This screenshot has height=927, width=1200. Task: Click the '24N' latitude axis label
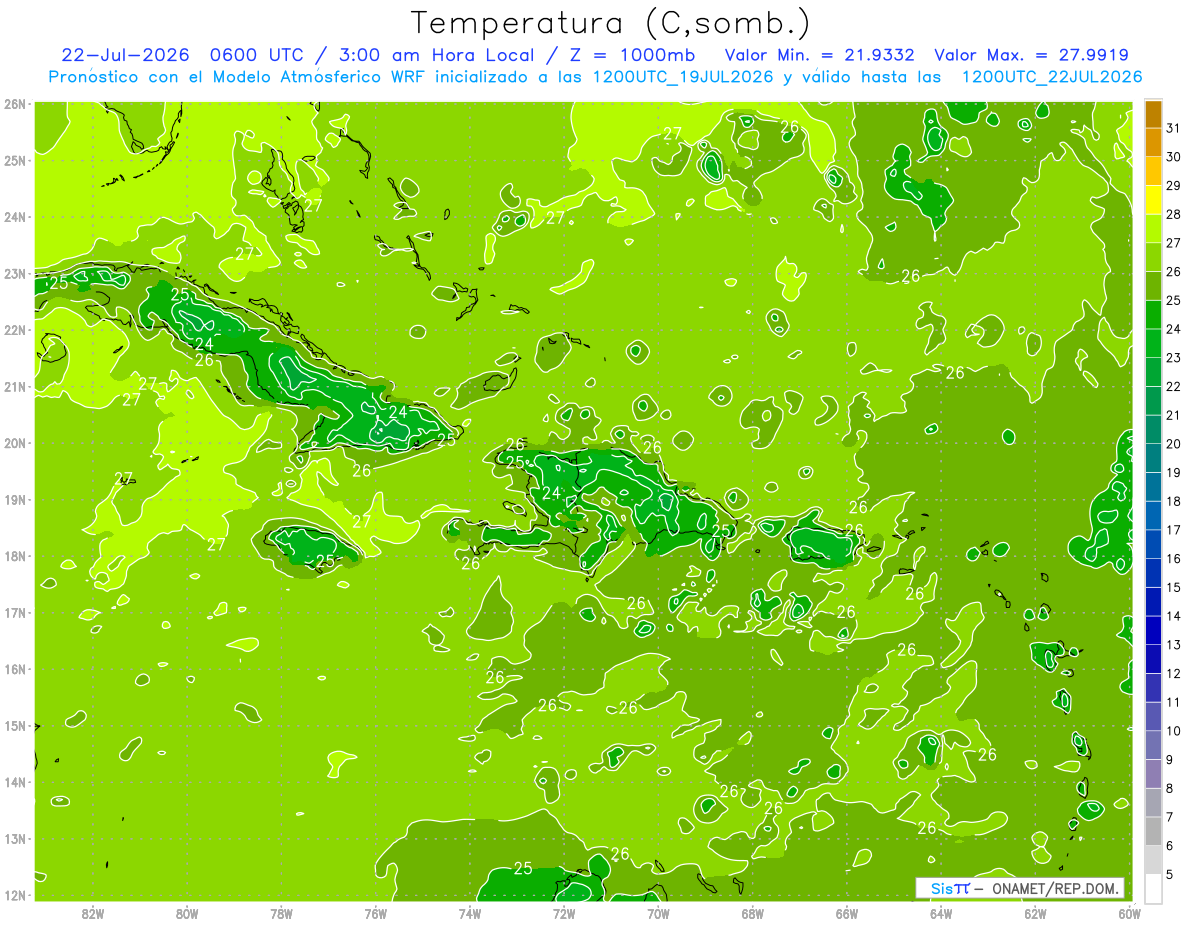point(15,217)
